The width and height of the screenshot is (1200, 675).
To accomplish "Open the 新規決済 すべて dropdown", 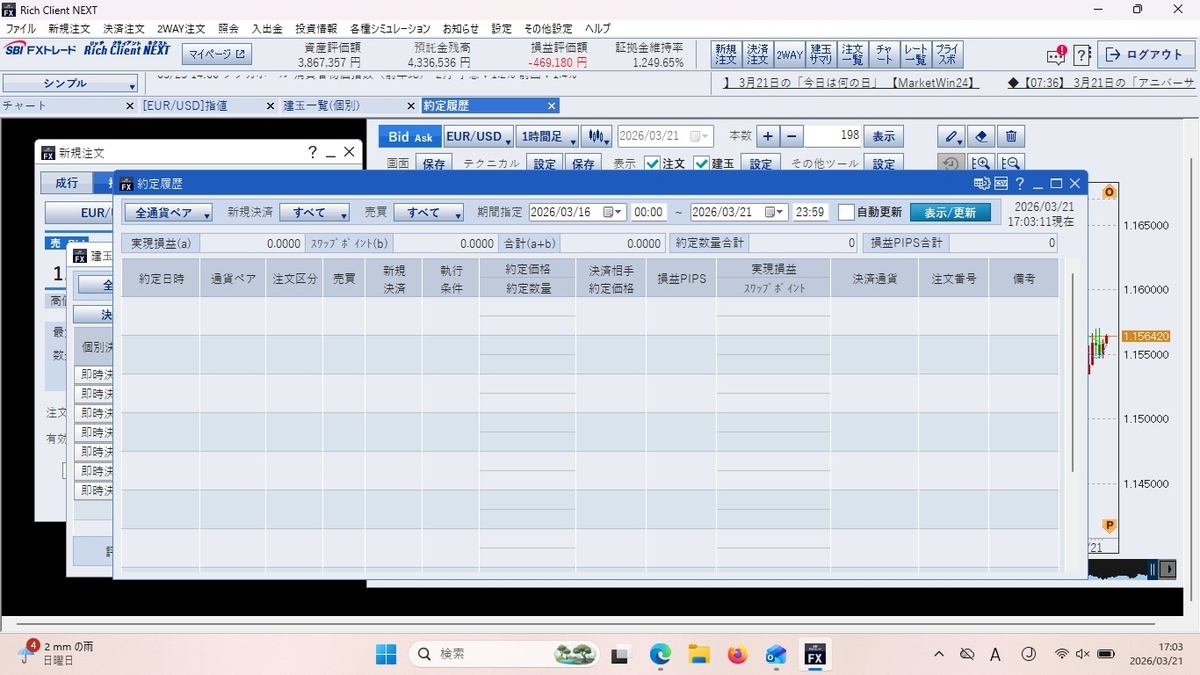I will (313, 212).
